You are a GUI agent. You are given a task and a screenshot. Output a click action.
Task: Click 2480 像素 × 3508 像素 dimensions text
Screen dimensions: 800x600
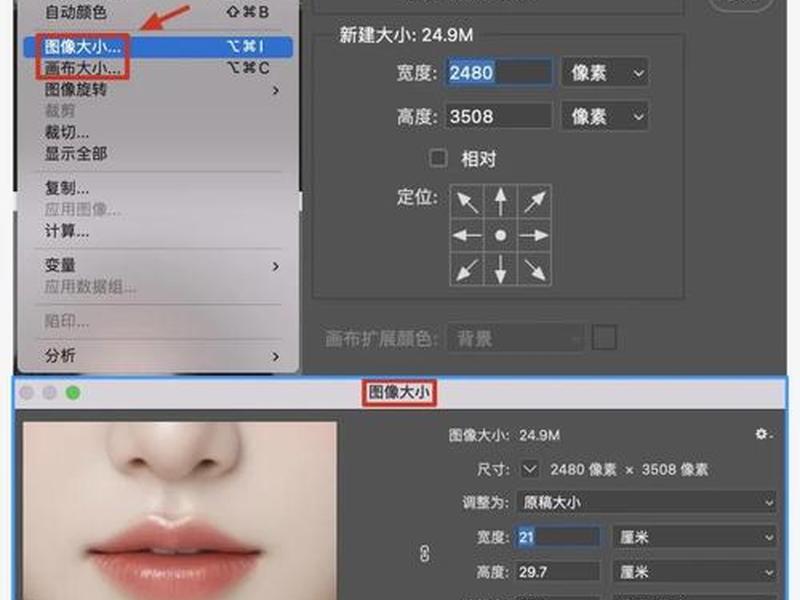pos(629,469)
